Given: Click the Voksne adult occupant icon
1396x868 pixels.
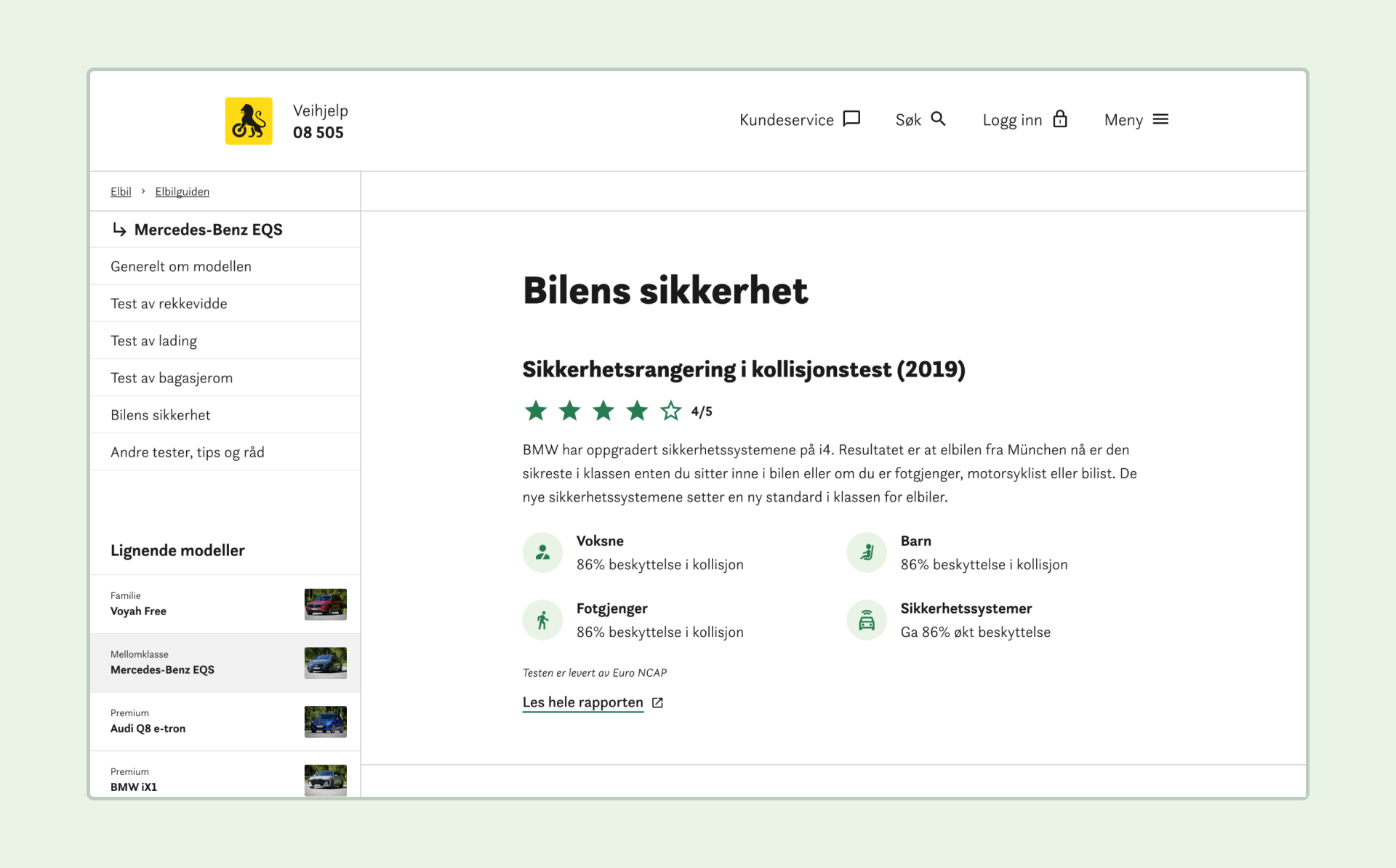Looking at the screenshot, I should coord(542,552).
